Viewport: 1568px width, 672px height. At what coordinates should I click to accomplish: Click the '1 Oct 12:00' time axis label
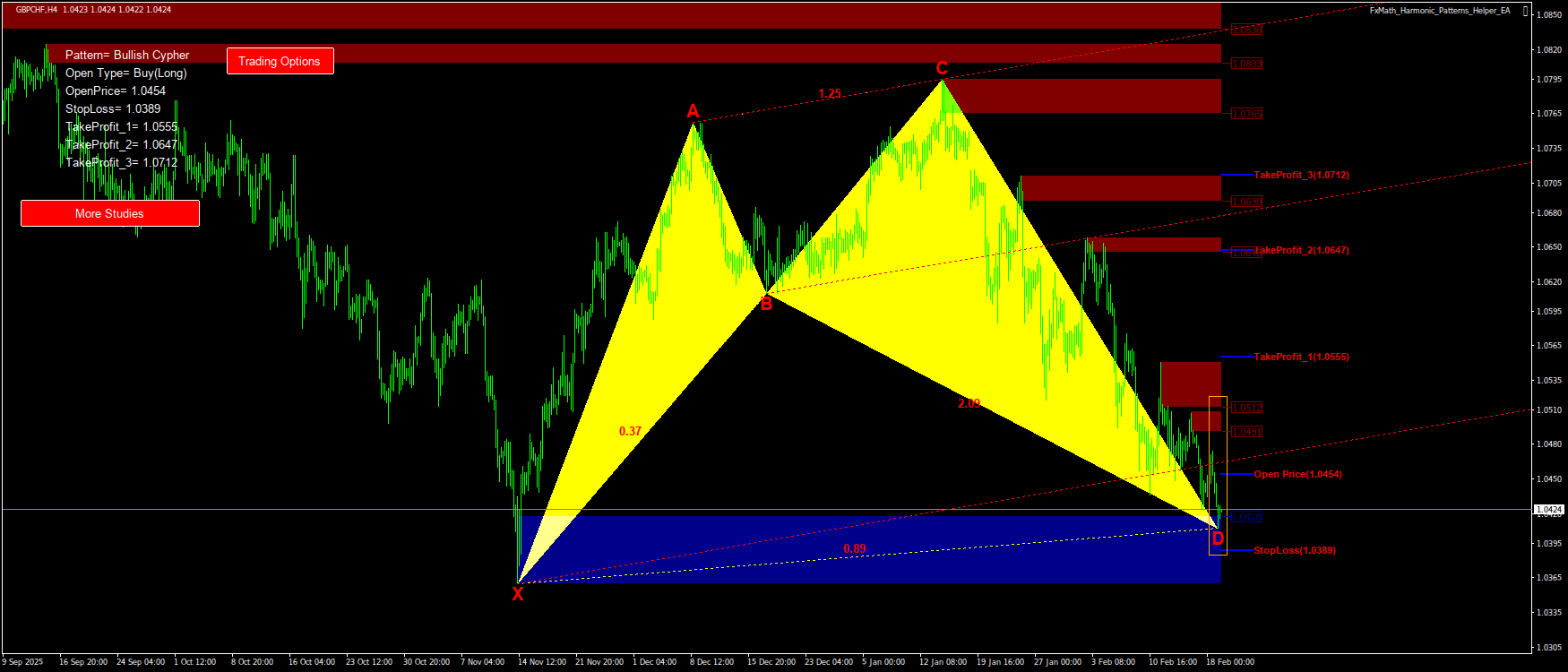[x=195, y=662]
